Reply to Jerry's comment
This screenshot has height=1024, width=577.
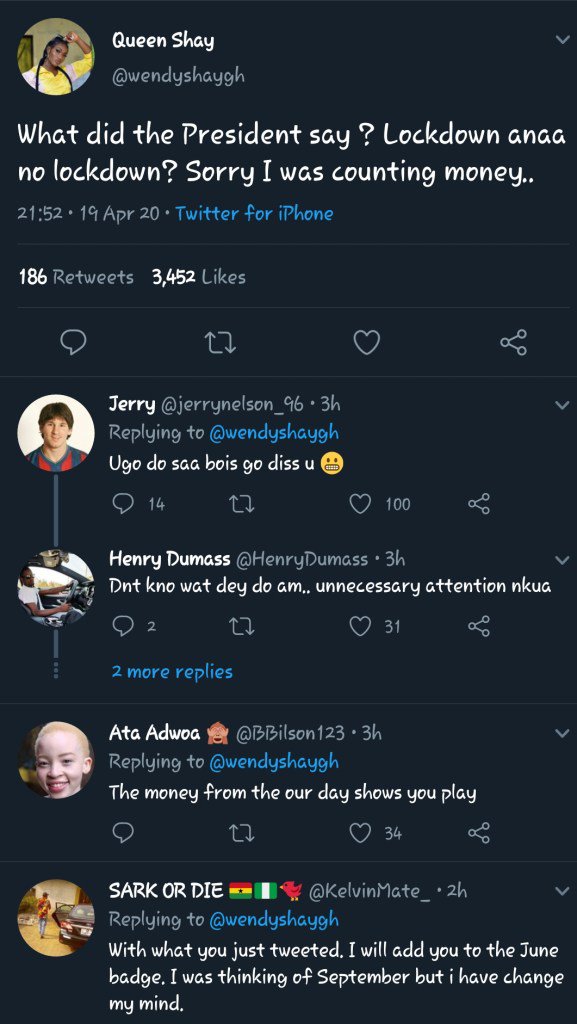[123, 504]
